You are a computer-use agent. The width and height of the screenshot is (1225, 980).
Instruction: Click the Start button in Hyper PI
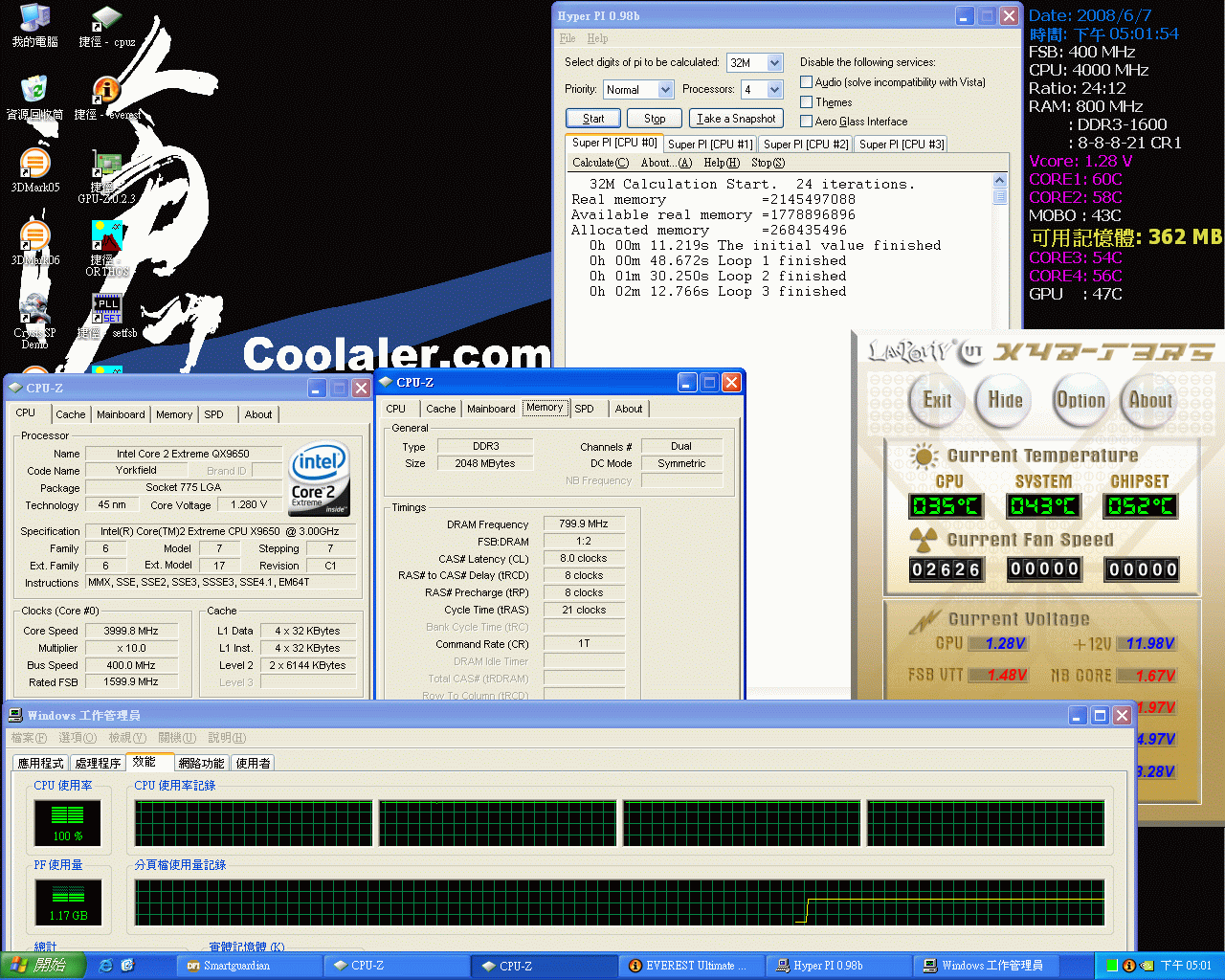(593, 119)
